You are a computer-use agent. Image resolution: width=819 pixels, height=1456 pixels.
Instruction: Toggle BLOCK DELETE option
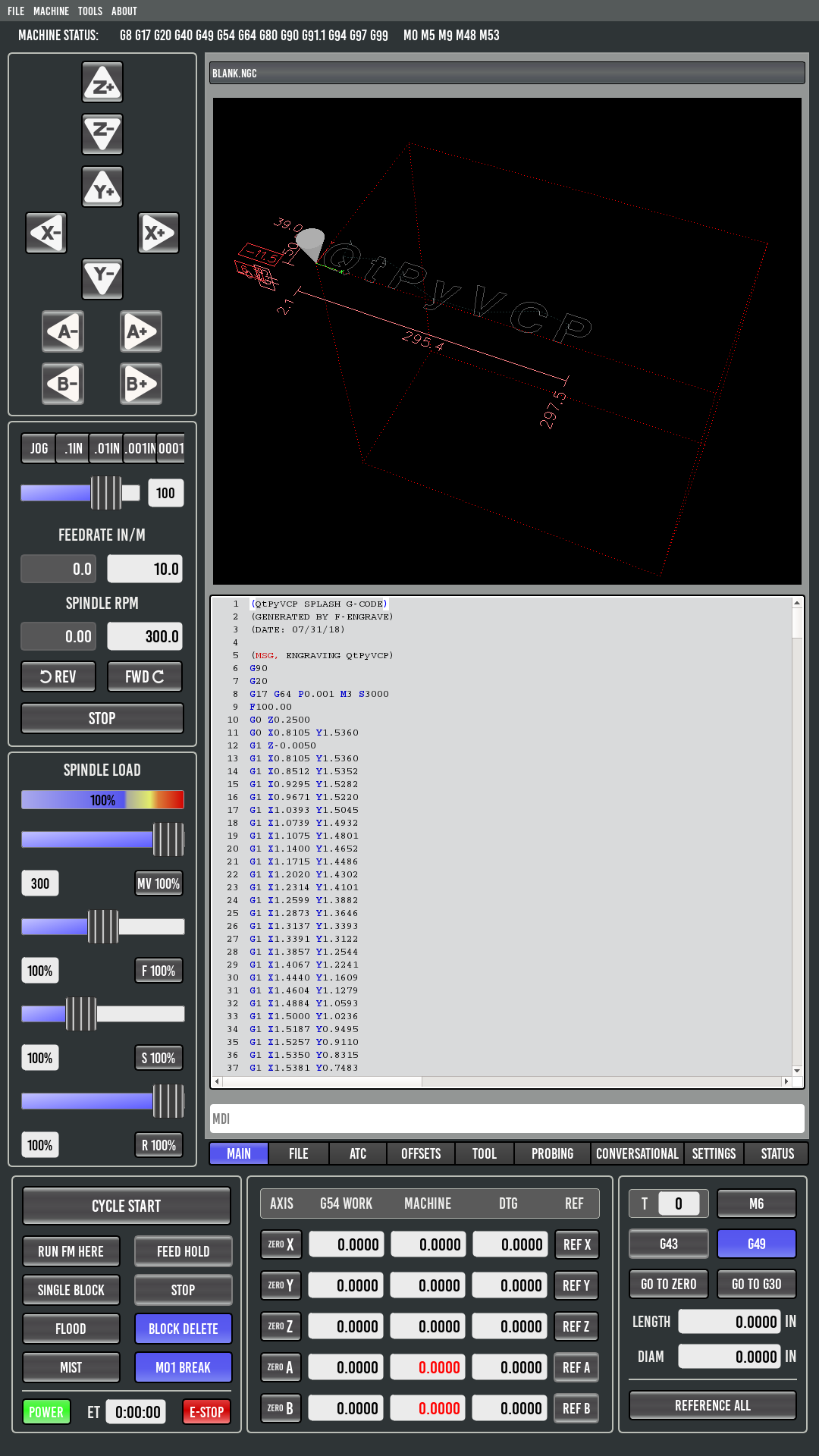pos(184,1329)
